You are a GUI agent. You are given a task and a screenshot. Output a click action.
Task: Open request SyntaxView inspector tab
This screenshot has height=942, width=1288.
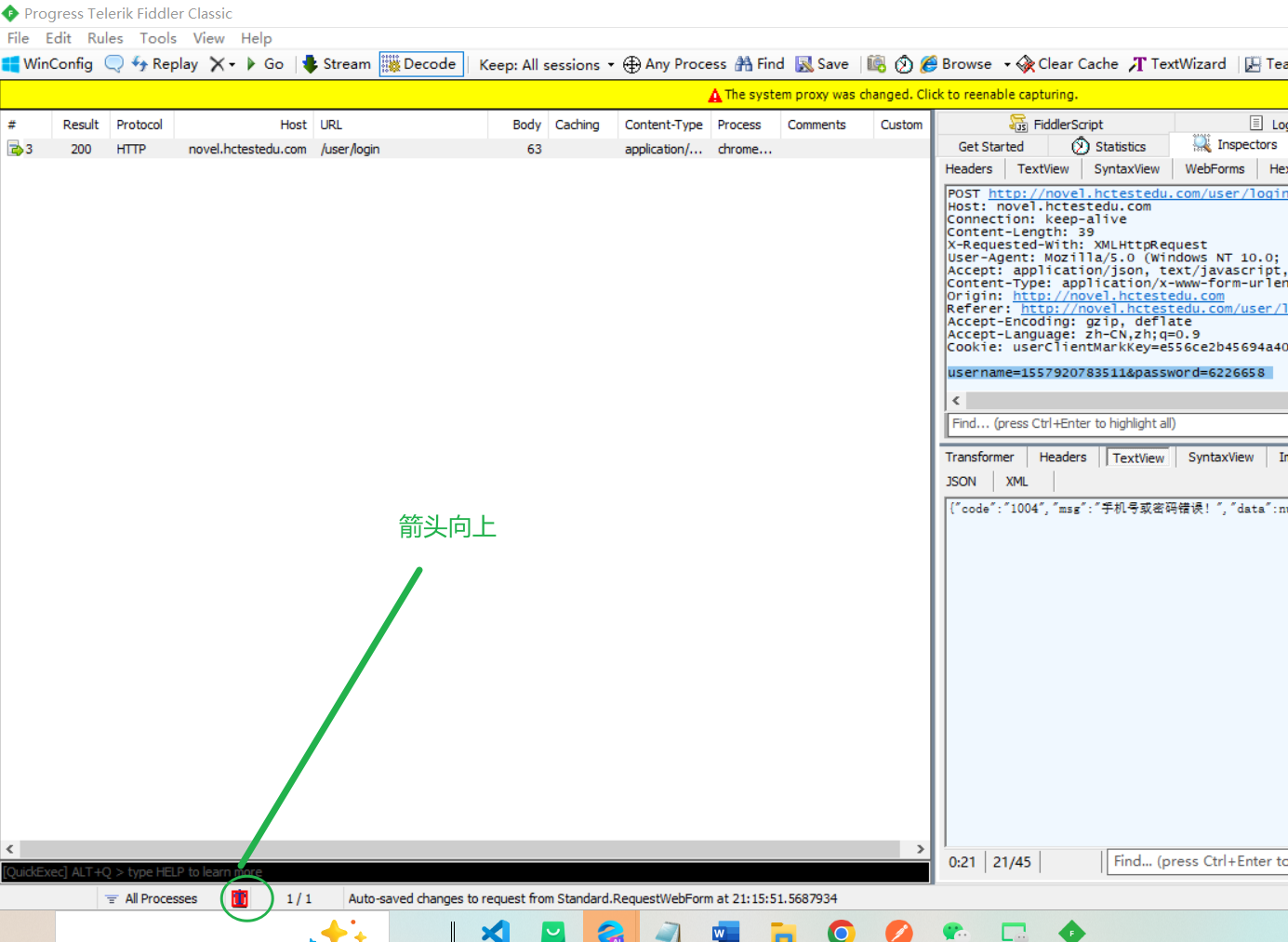point(1126,168)
